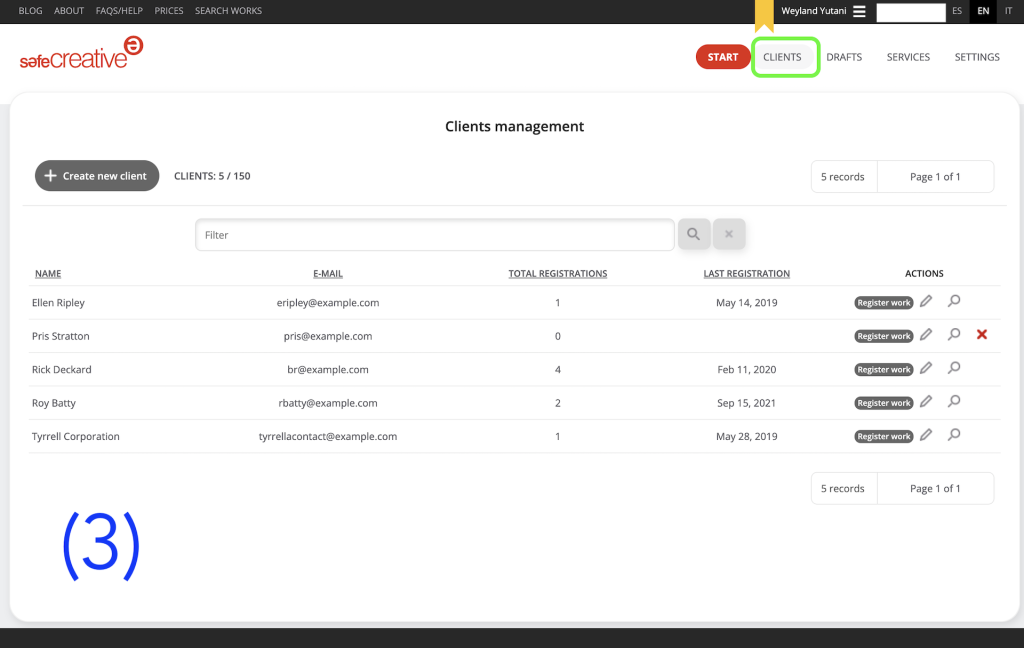The width and height of the screenshot is (1024, 648).
Task: Open the Safe Creative logo homepage
Action: (x=80, y=54)
